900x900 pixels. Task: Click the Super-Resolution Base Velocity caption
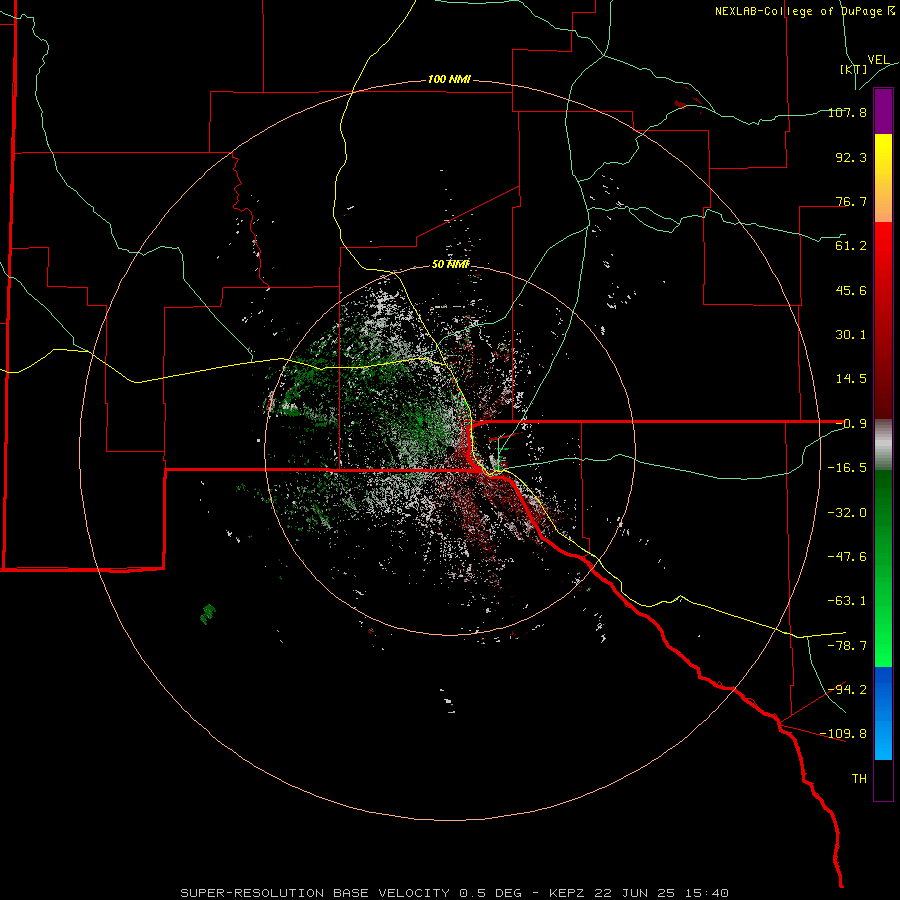pyautogui.click(x=455, y=893)
